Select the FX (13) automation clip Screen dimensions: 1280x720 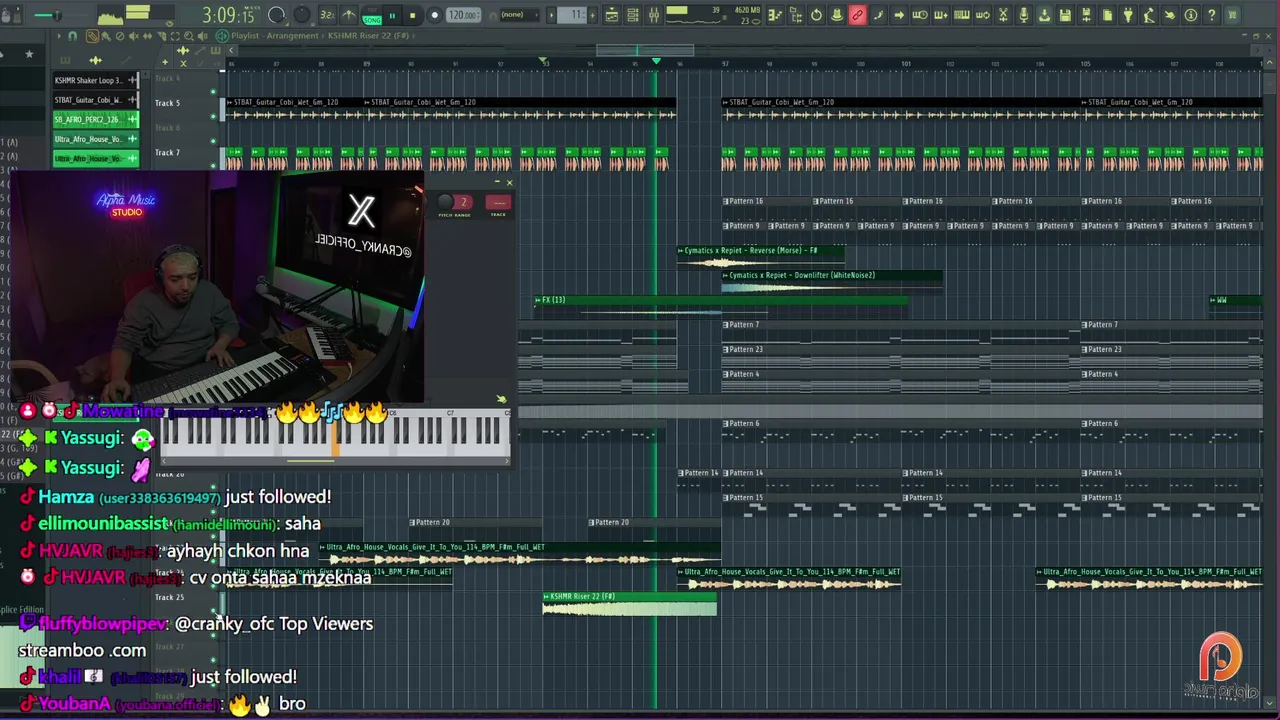point(720,306)
